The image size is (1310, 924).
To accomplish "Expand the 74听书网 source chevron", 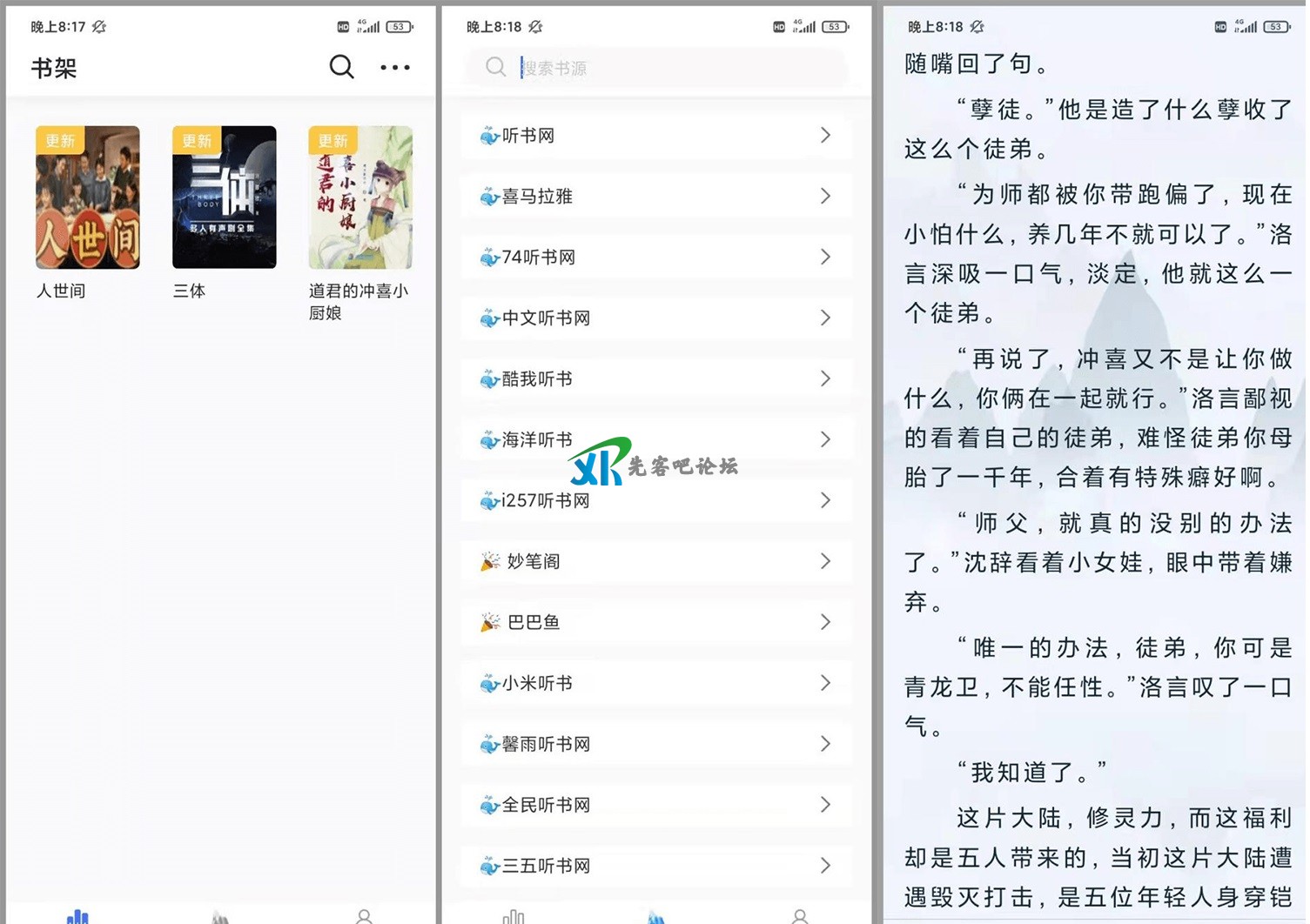I will 824,257.
